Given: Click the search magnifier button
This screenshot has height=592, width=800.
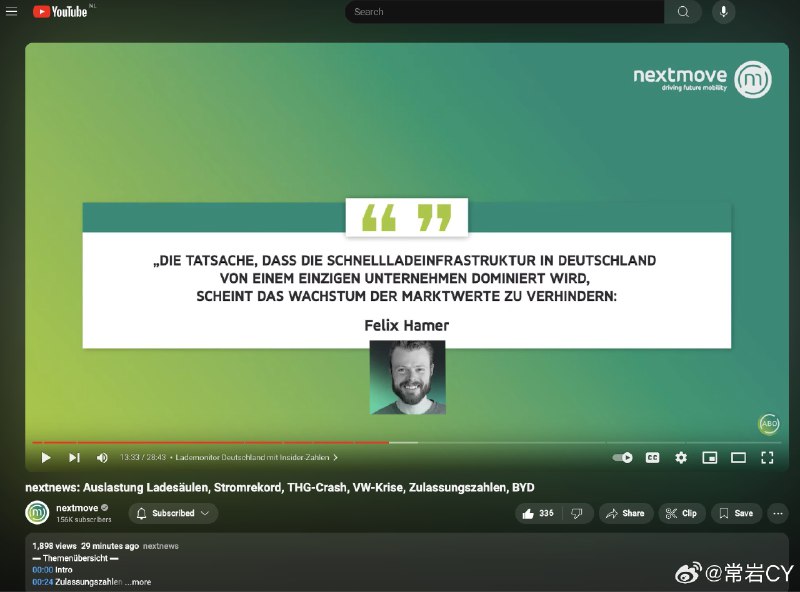Looking at the screenshot, I should [683, 12].
